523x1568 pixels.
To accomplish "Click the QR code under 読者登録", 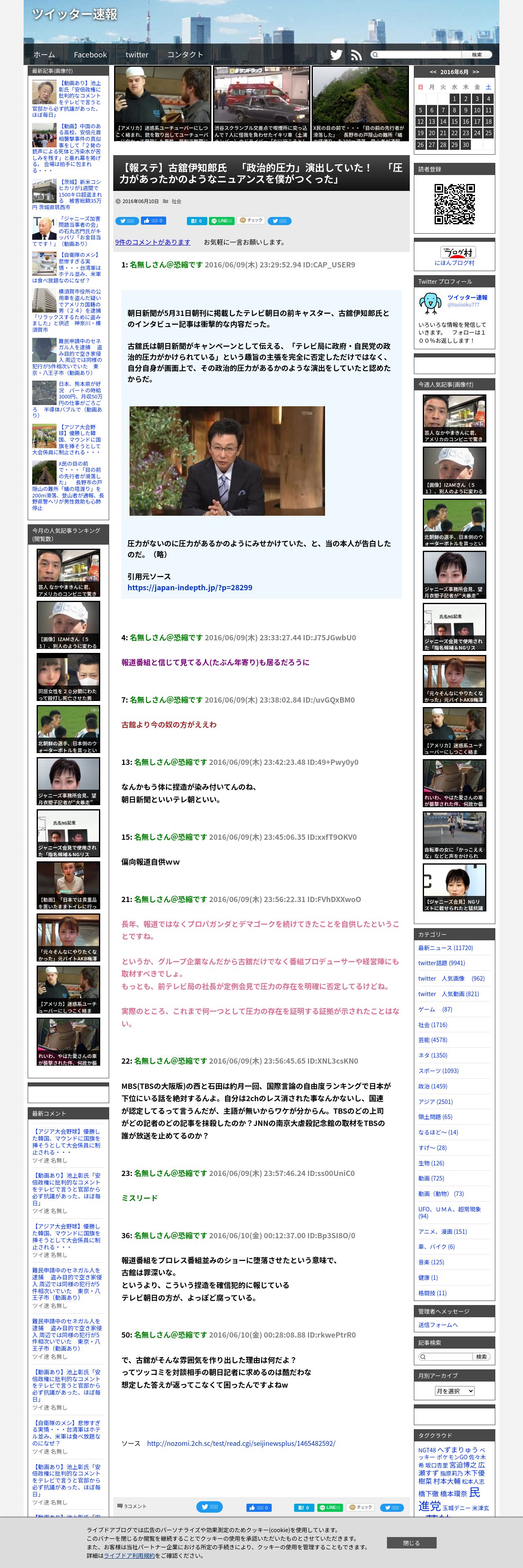I will [454, 204].
